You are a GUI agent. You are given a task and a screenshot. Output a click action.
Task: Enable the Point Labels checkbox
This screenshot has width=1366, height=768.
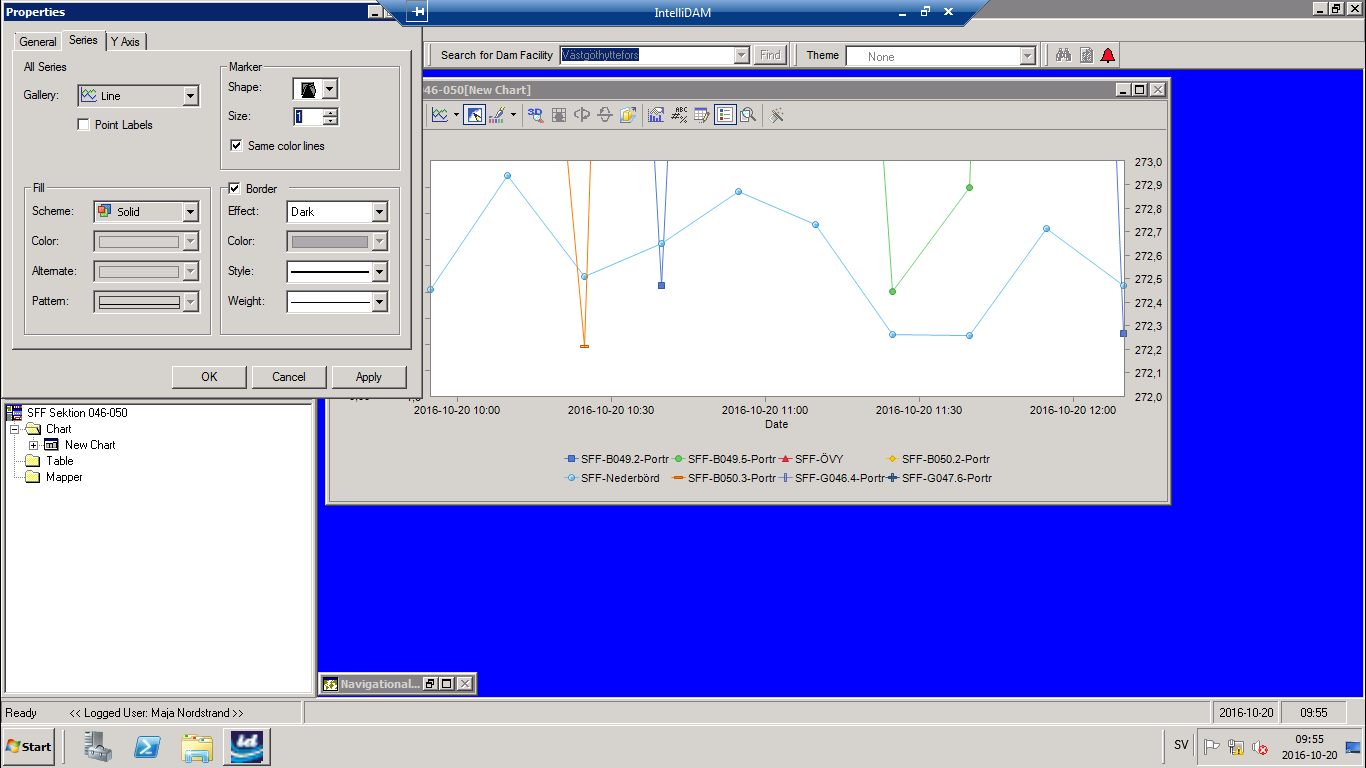(x=84, y=125)
